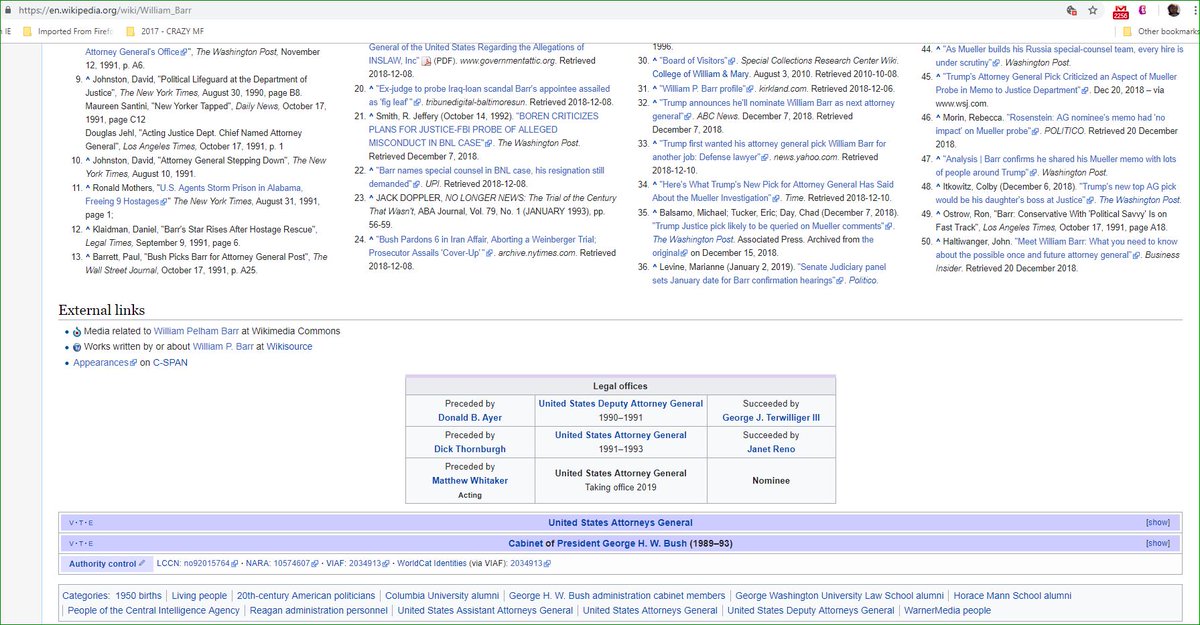This screenshot has width=1200, height=625.
Task: Open 'WarnerMedia people' category
Action: (x=947, y=610)
